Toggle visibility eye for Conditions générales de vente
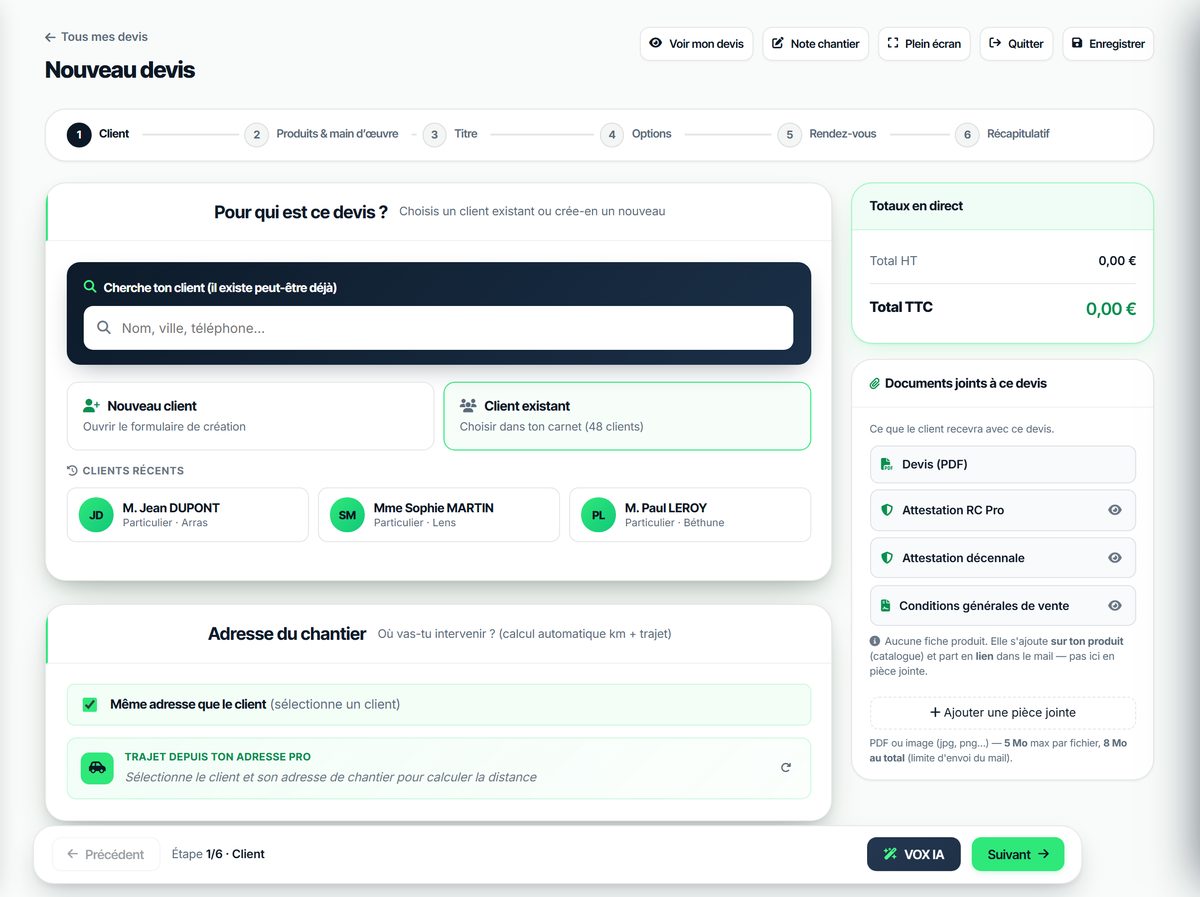The height and width of the screenshot is (897, 1200). [1115, 606]
